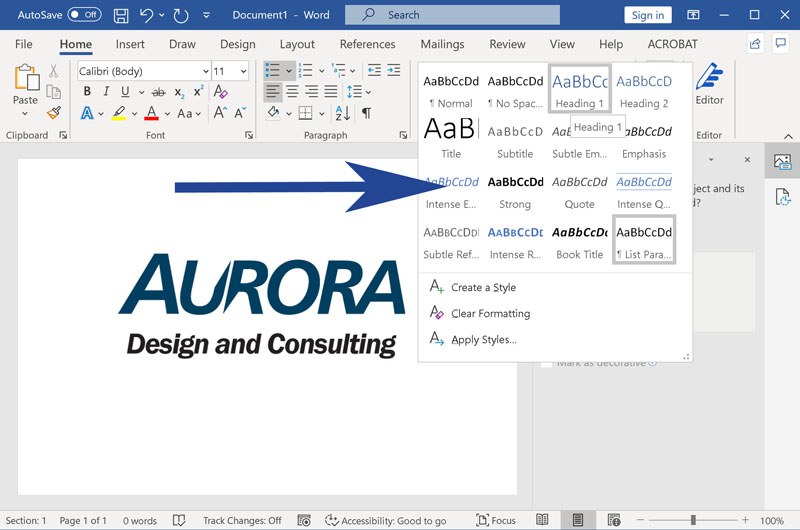
Task: Click the Redo icon
Action: (x=181, y=15)
